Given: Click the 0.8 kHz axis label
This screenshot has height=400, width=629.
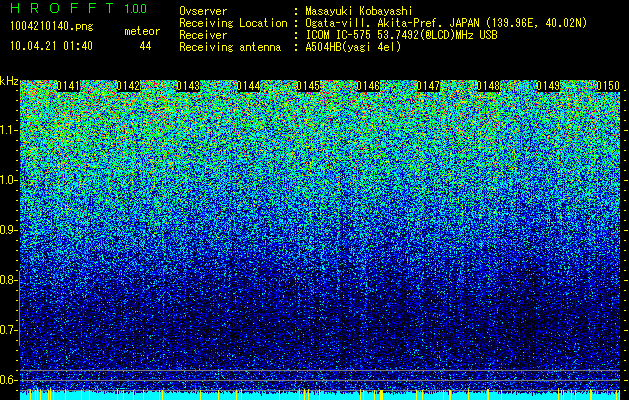Looking at the screenshot, I should tap(8, 280).
